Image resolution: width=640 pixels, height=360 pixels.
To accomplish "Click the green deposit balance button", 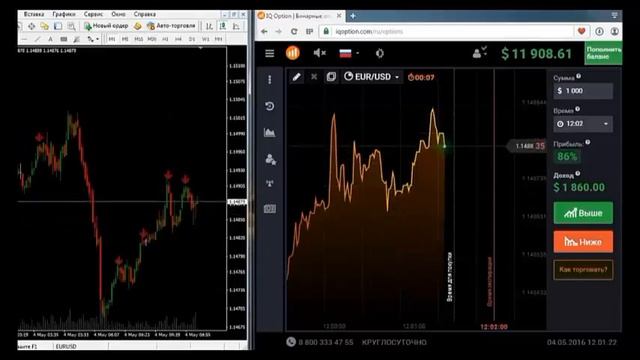I will click(603, 53).
